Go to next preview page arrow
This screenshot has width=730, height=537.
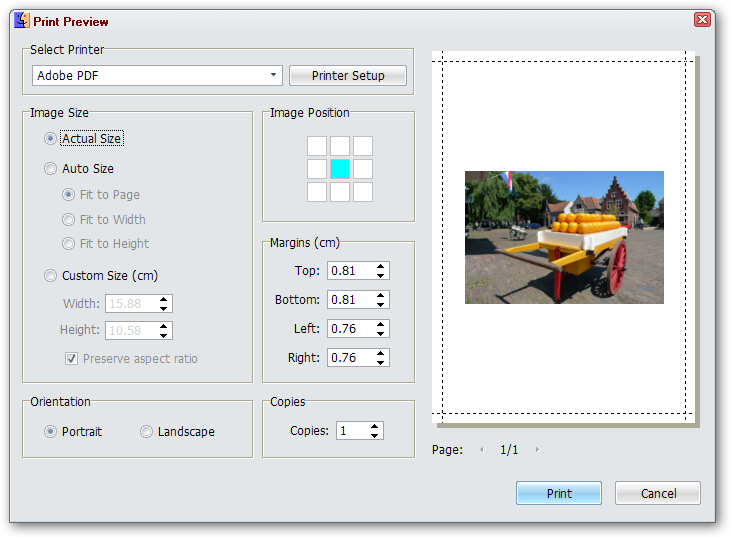point(537,449)
